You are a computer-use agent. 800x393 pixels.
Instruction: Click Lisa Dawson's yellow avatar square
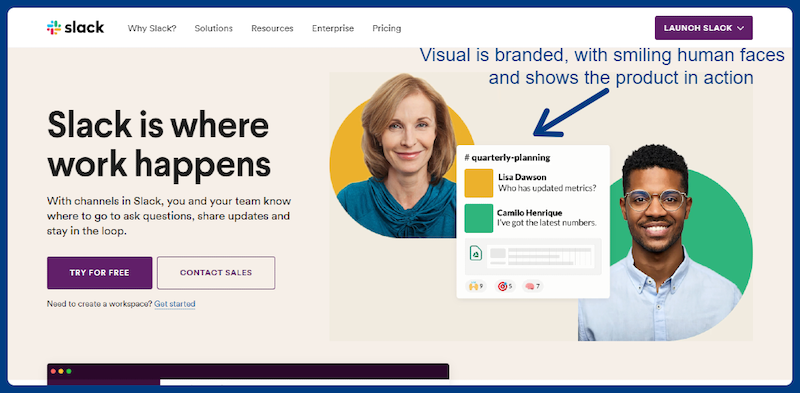coord(479,183)
